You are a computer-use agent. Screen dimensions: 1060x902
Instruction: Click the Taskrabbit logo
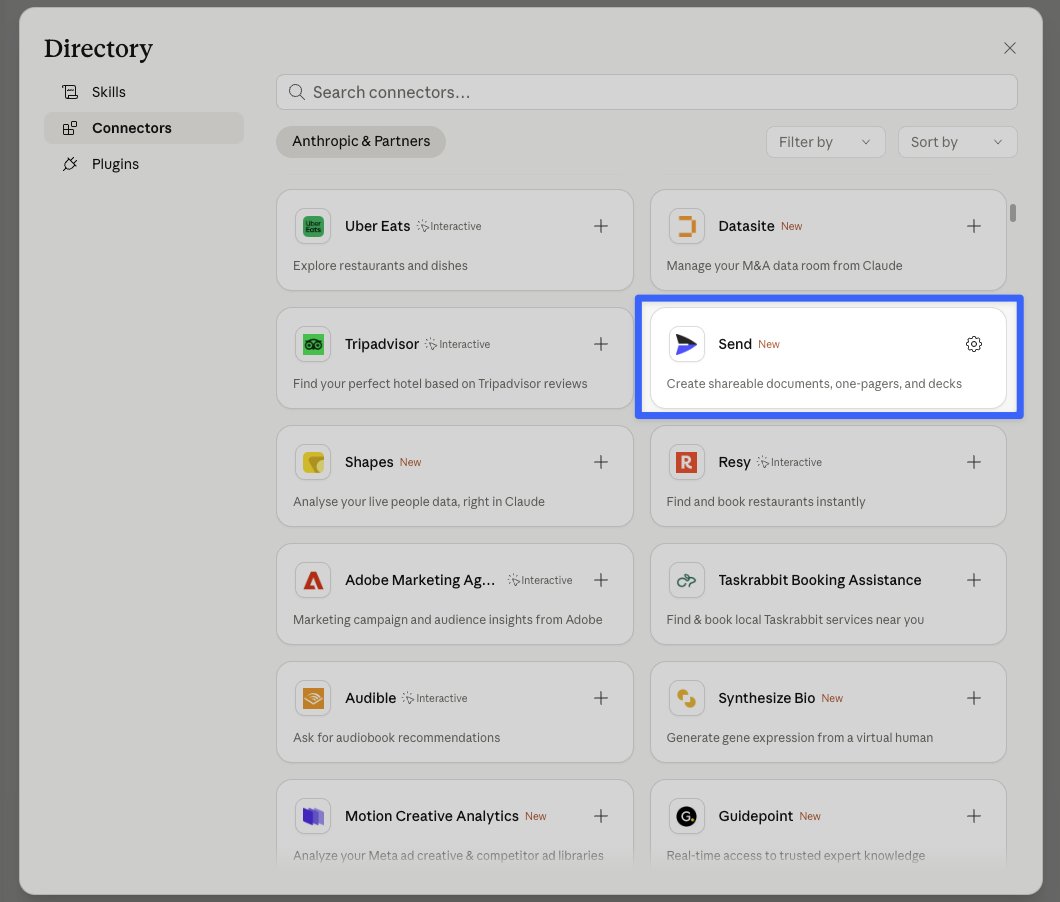(x=686, y=580)
